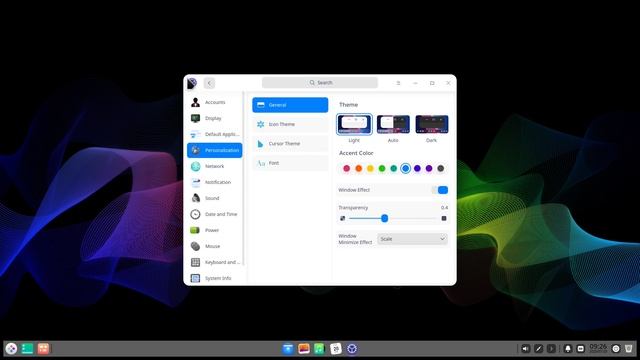640x360 pixels.
Task: Select the General tab
Action: click(290, 105)
